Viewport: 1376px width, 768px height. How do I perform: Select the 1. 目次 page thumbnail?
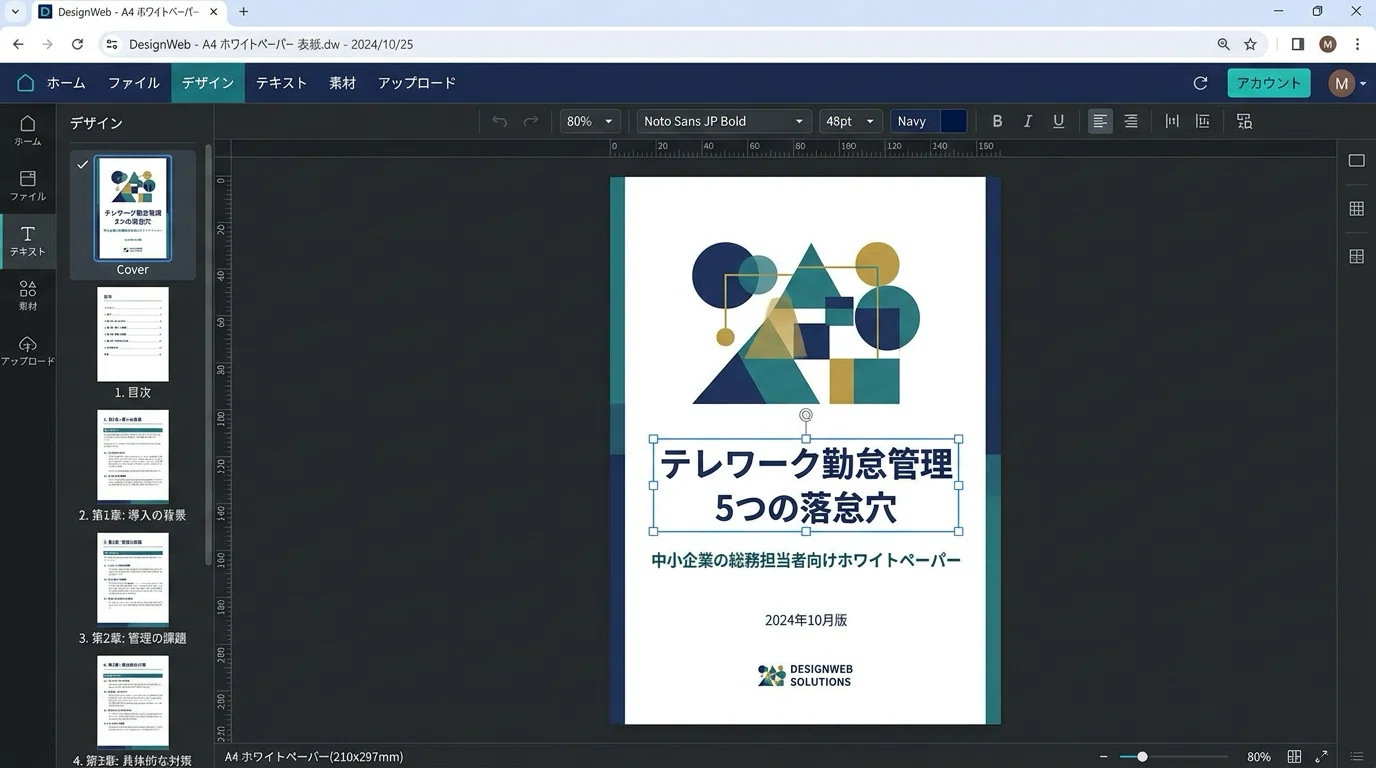pos(133,334)
